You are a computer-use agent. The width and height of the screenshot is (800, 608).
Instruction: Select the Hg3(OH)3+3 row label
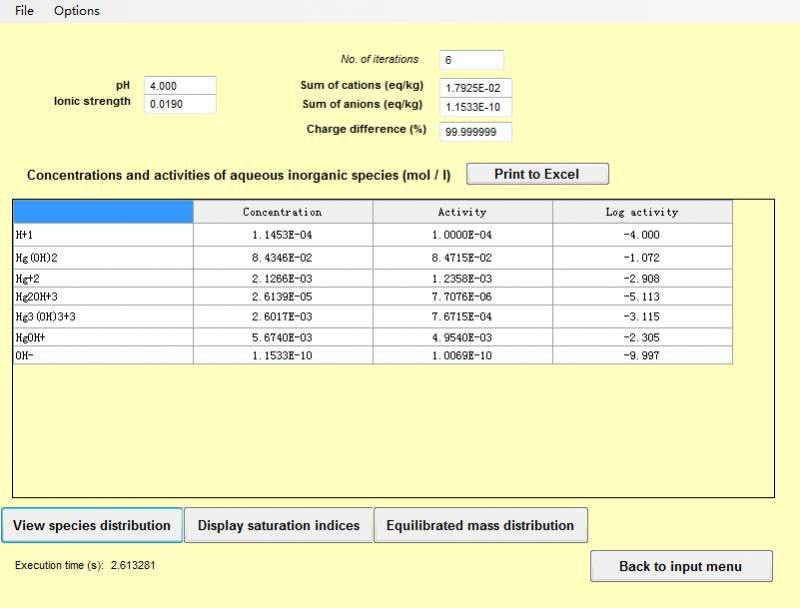tap(103, 317)
